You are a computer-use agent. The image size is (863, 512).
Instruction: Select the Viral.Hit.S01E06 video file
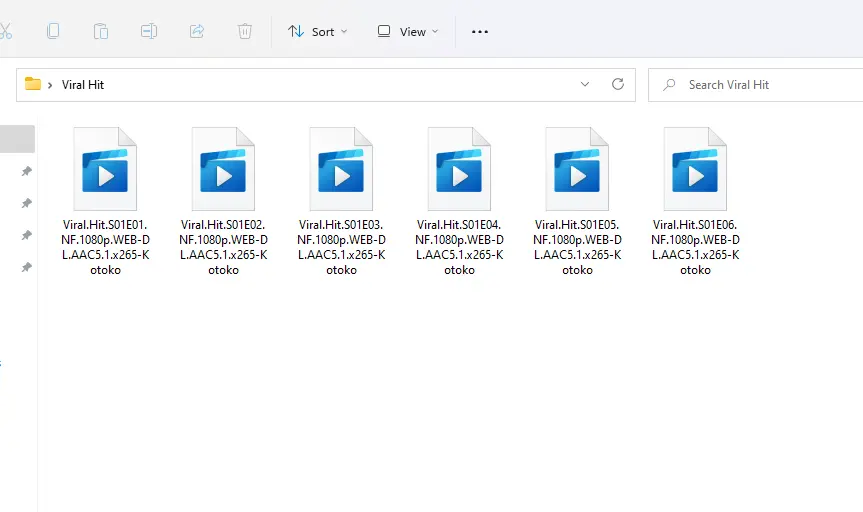[695, 201]
